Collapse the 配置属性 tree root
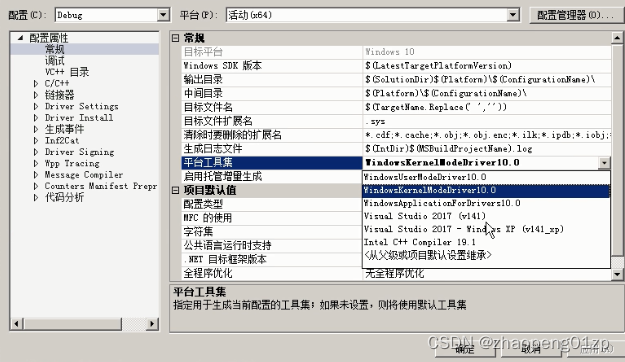The image size is (625, 362). [20, 38]
